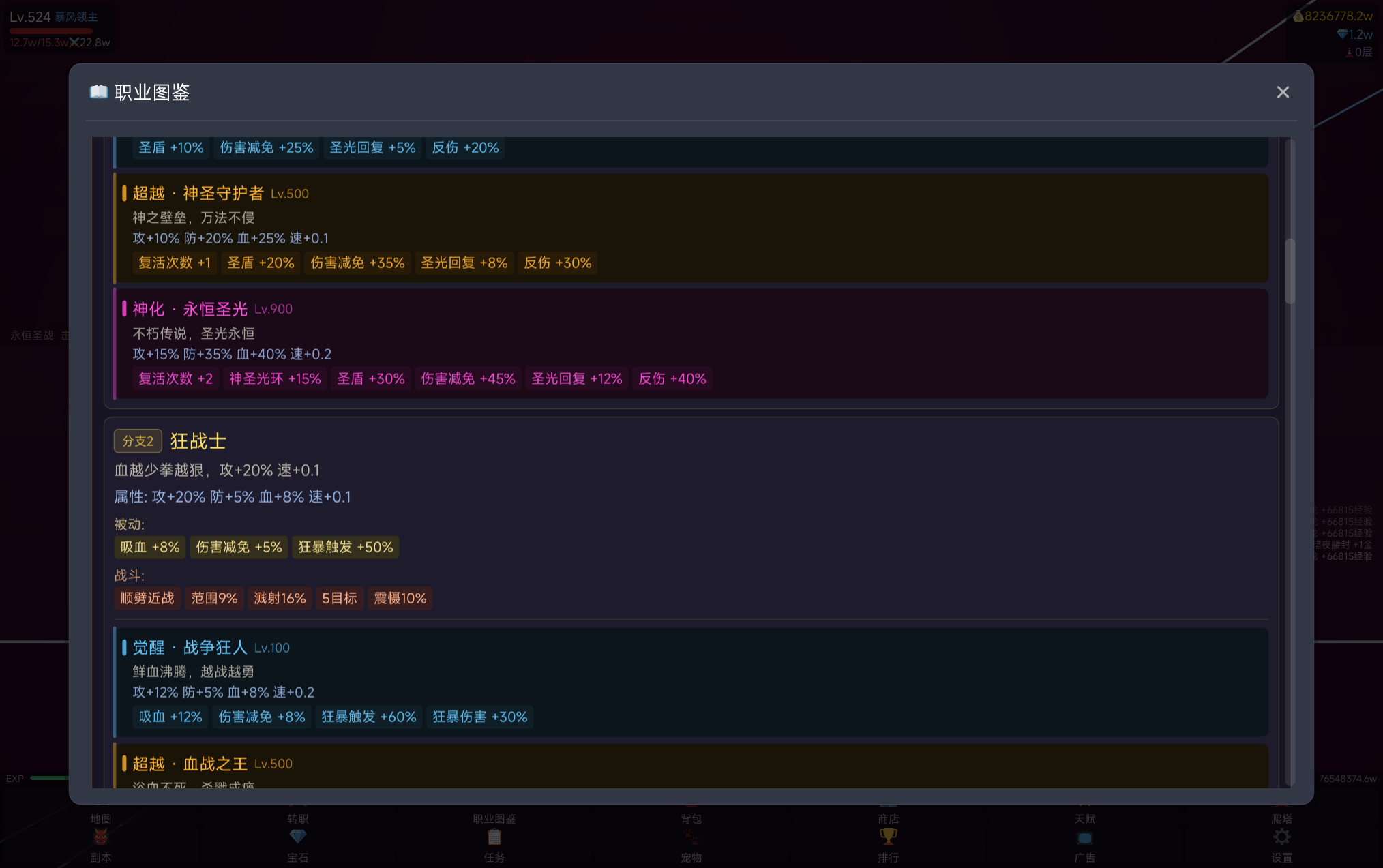Open the 超越 · 神圣守护者 entry
The height and width of the screenshot is (868, 1383).
[x=691, y=228]
